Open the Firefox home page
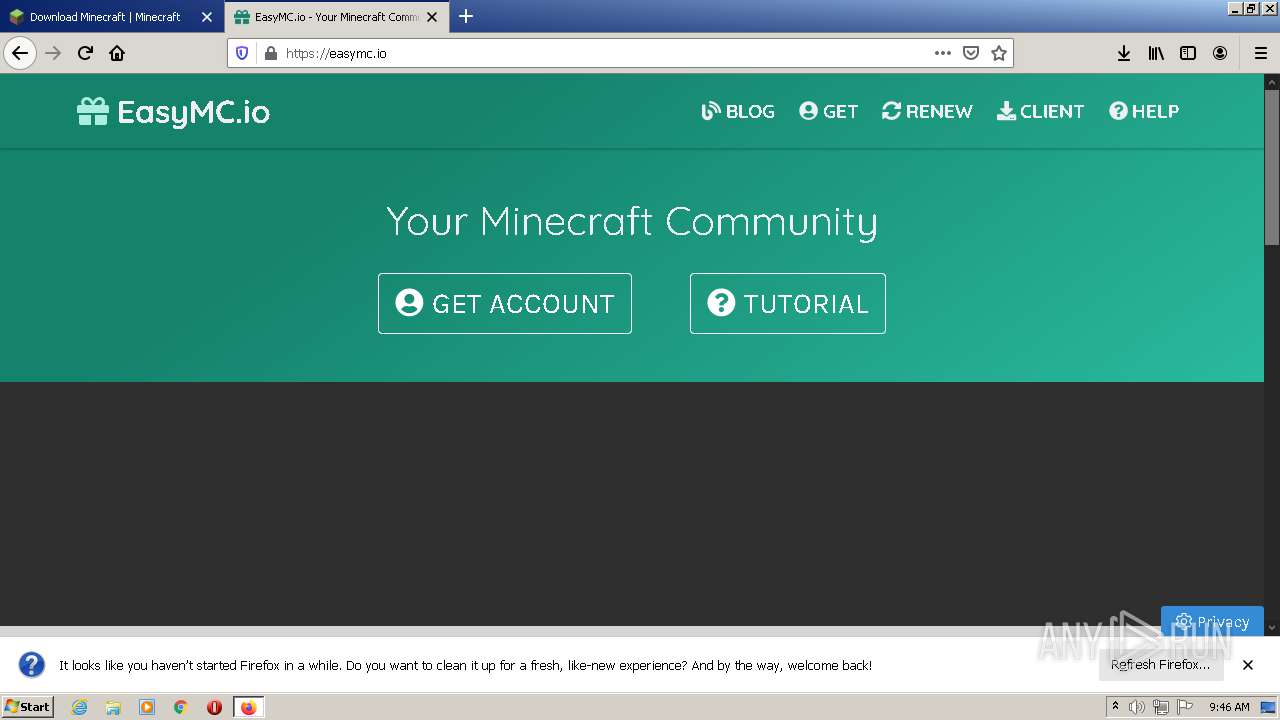1280x720 pixels. coord(117,53)
